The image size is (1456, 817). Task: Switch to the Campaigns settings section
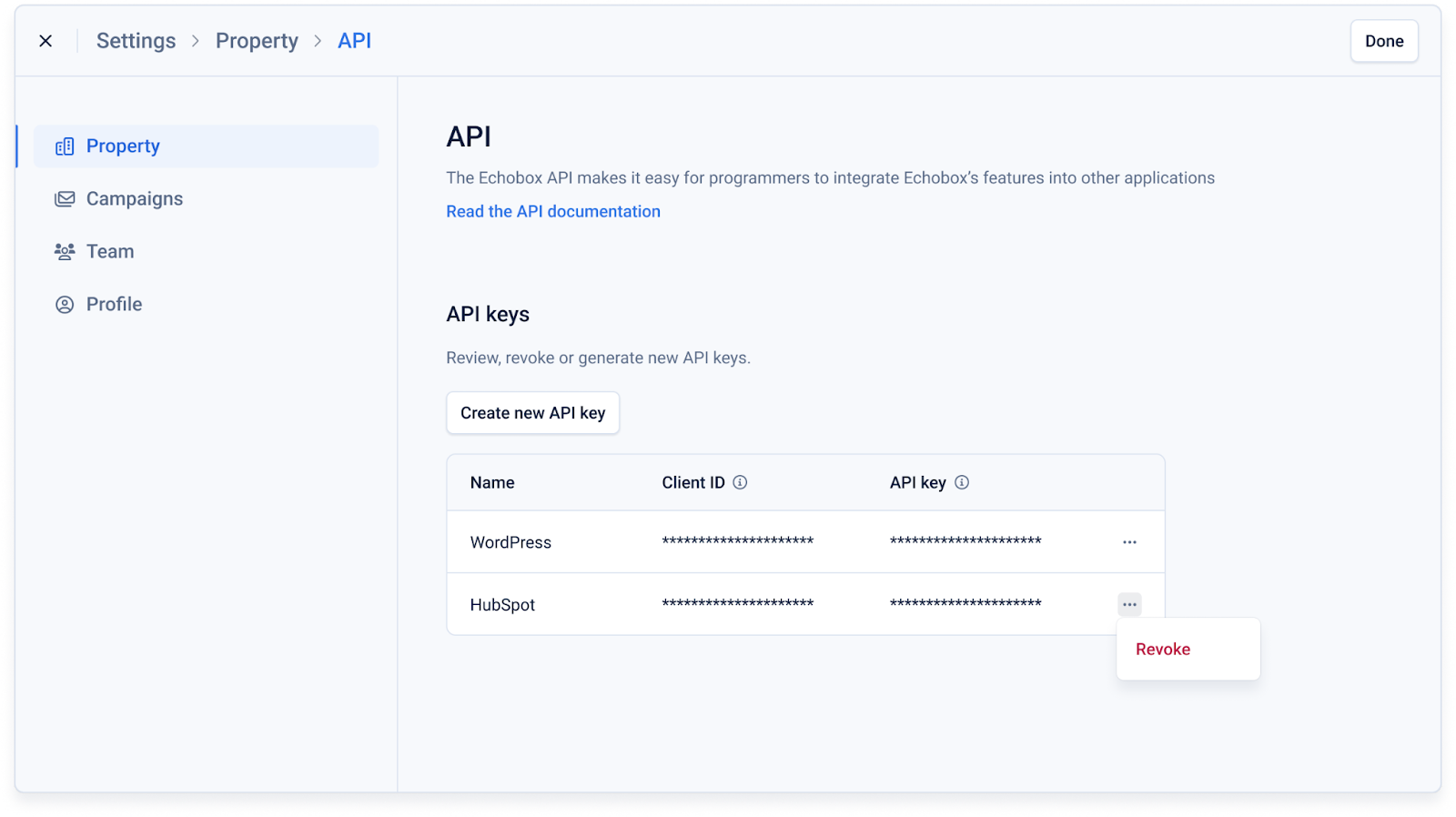(135, 199)
